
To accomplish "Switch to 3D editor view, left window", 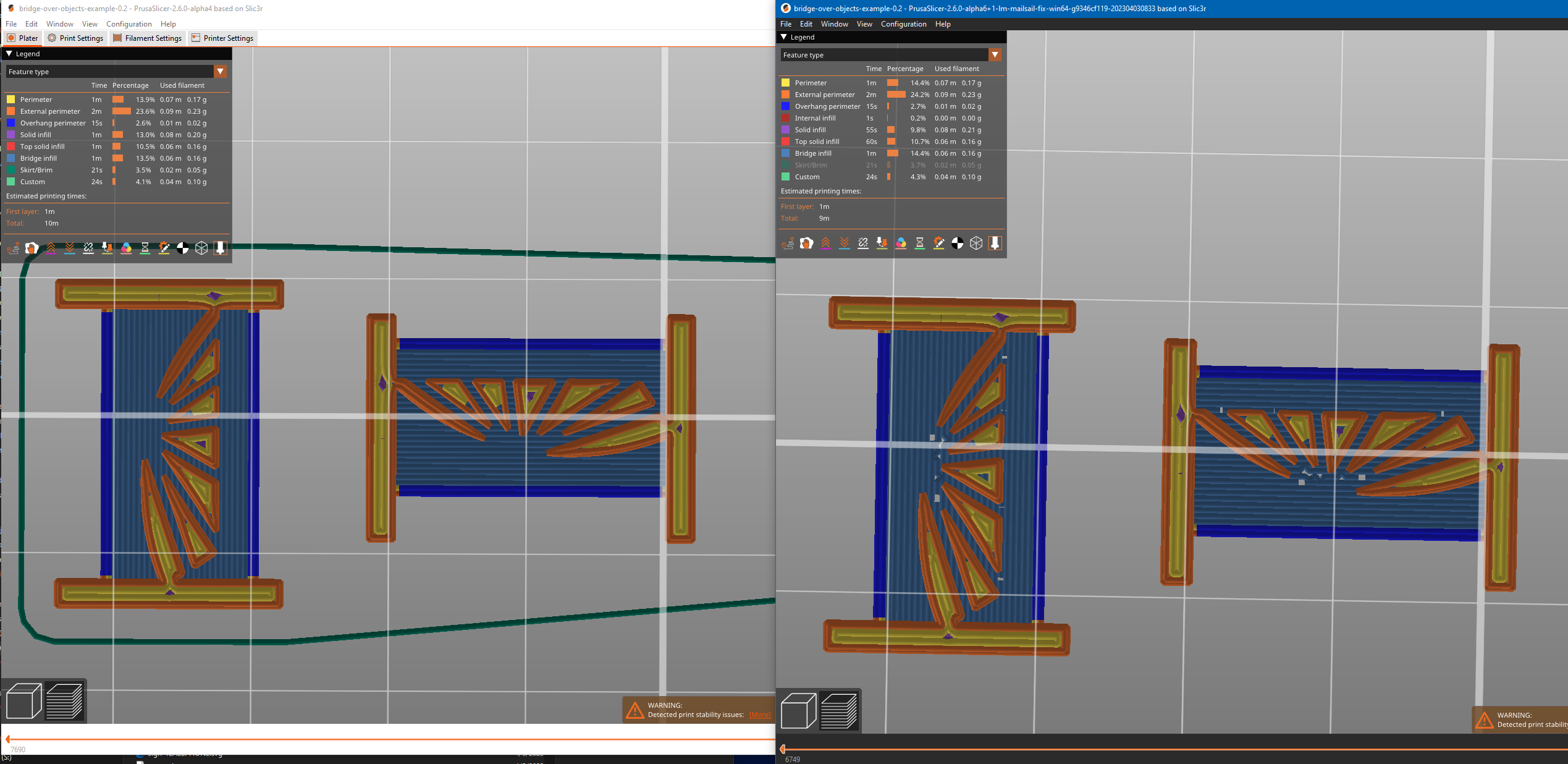I will pyautogui.click(x=24, y=701).
